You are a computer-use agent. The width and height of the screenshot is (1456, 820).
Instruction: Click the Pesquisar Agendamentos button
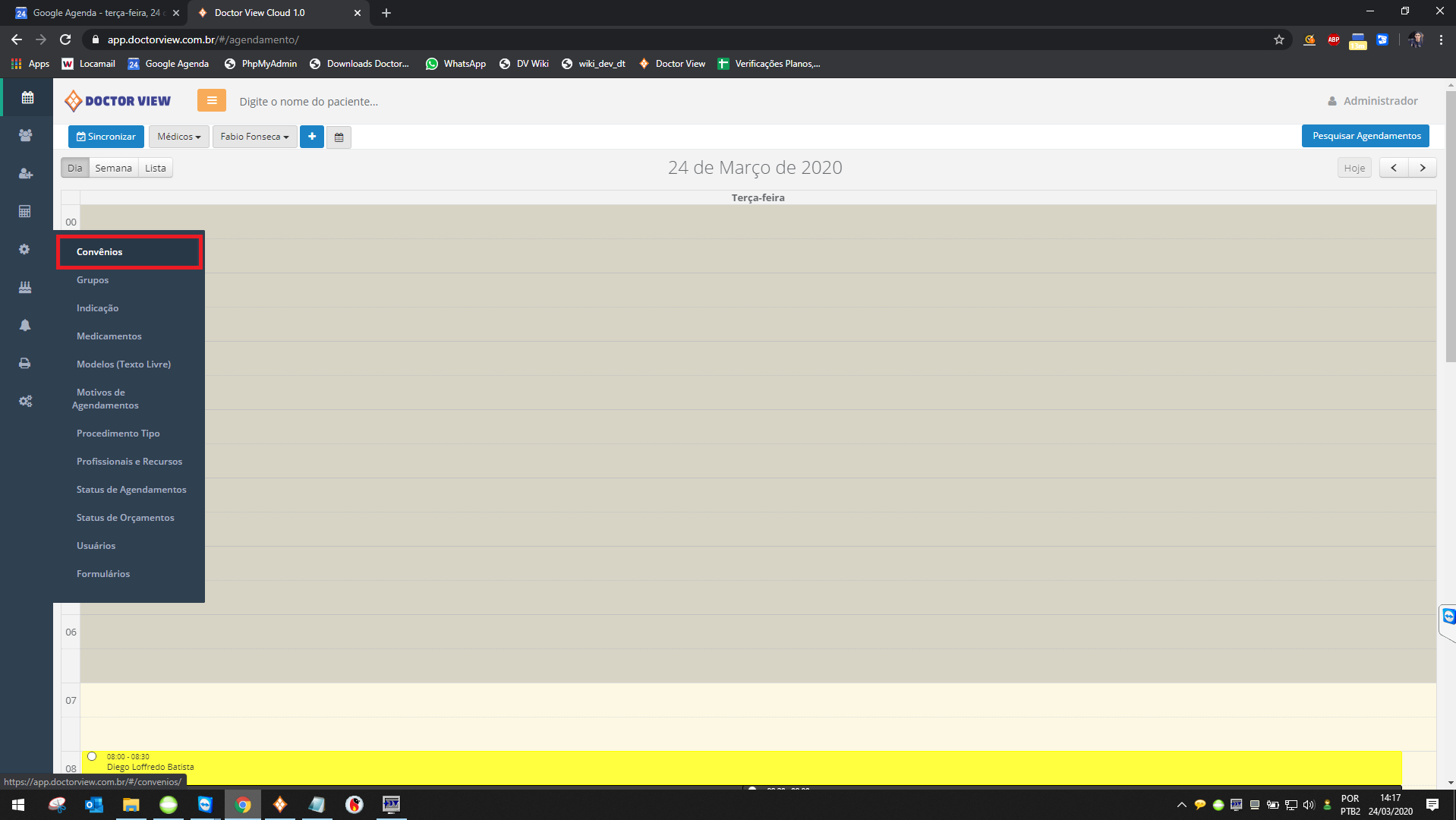pos(1366,136)
